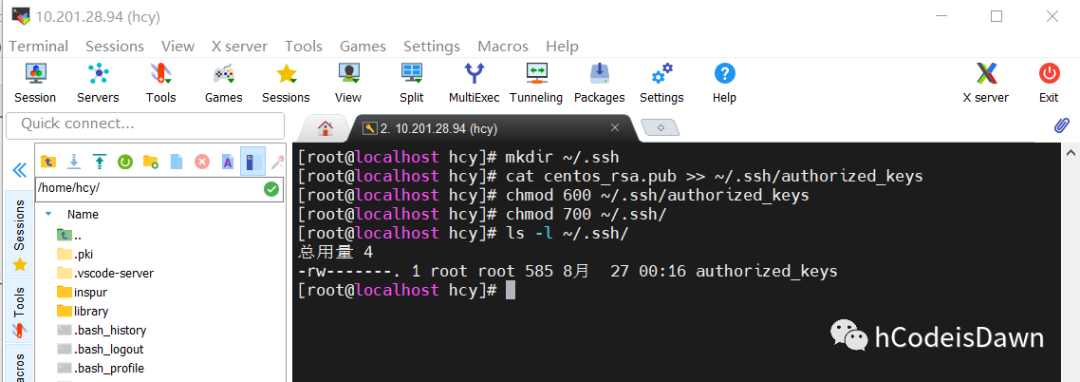Switch to the home tab

(325, 128)
